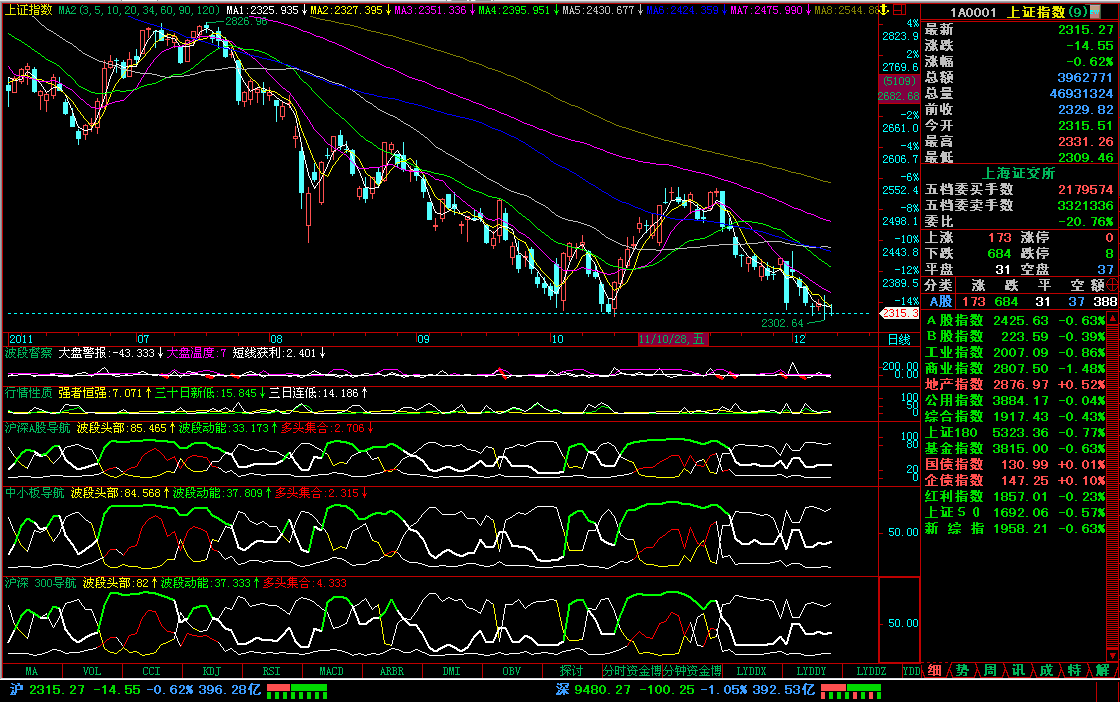Click the 沪深 300导航 indicator name
Screen dimensions: 1120x702
pos(41,583)
